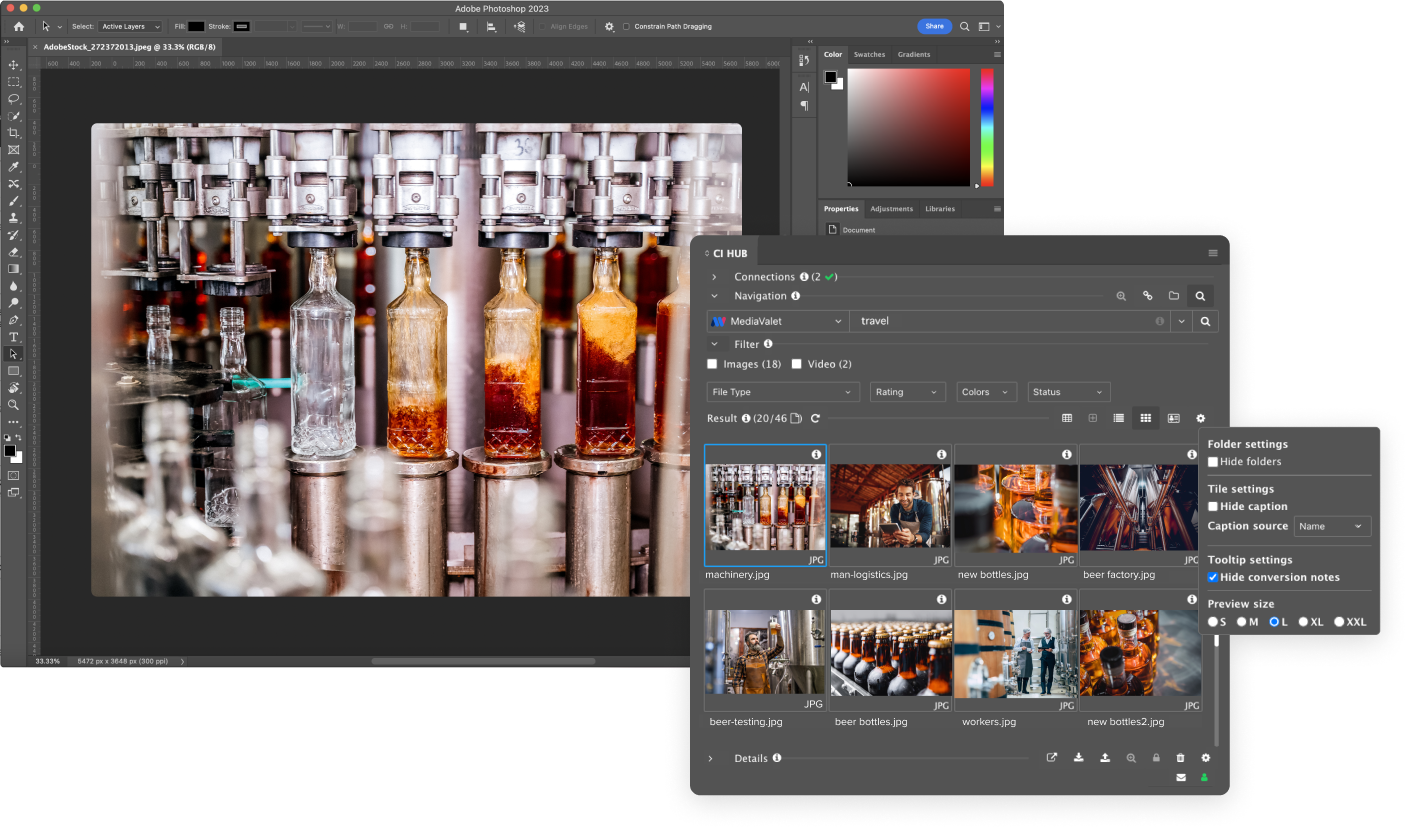1411x832 pixels.
Task: Select the Clone Stamp tool
Action: (x=14, y=218)
